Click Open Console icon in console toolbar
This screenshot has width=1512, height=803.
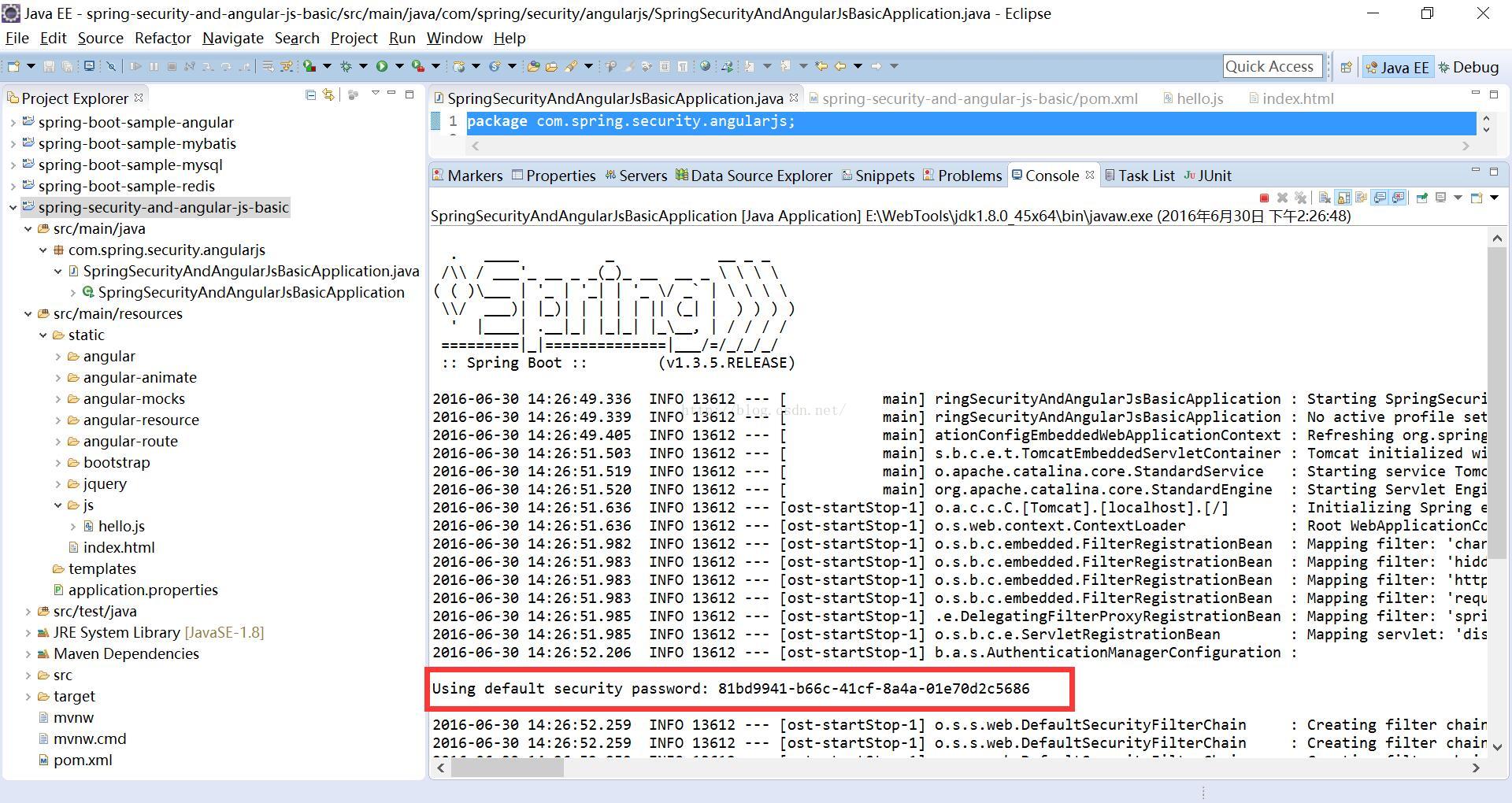(x=1477, y=198)
